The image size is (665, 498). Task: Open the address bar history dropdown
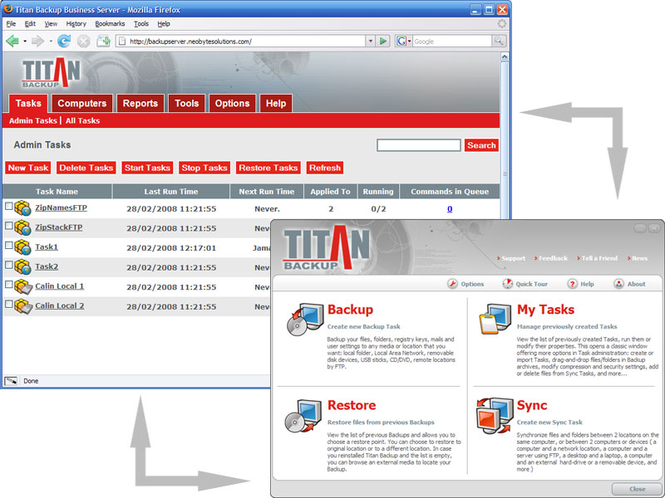pyautogui.click(x=370, y=41)
